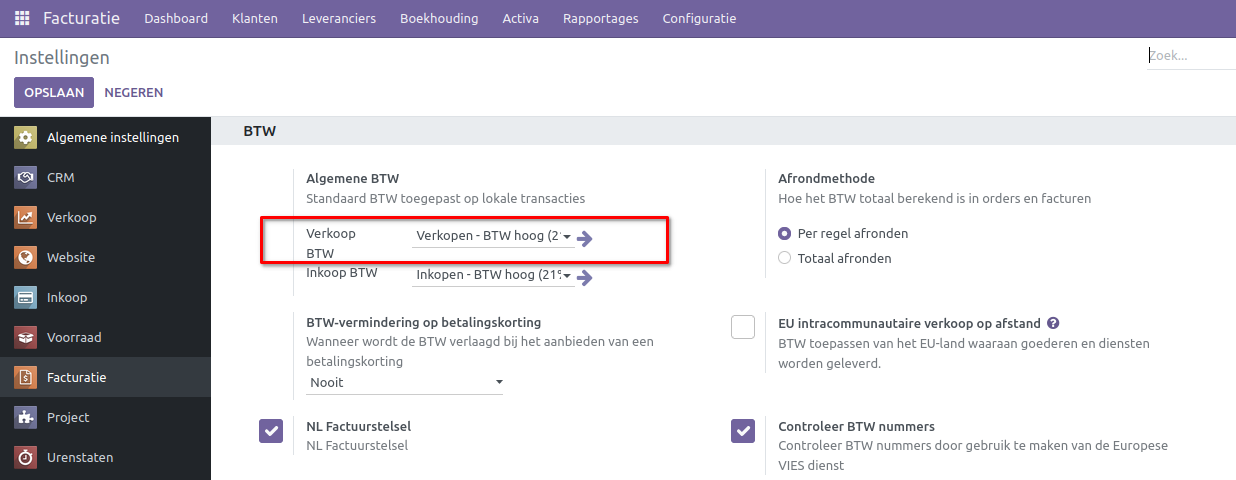Viewport: 1236px width, 480px height.
Task: Select Totaal afronden radio button
Action: click(x=785, y=258)
